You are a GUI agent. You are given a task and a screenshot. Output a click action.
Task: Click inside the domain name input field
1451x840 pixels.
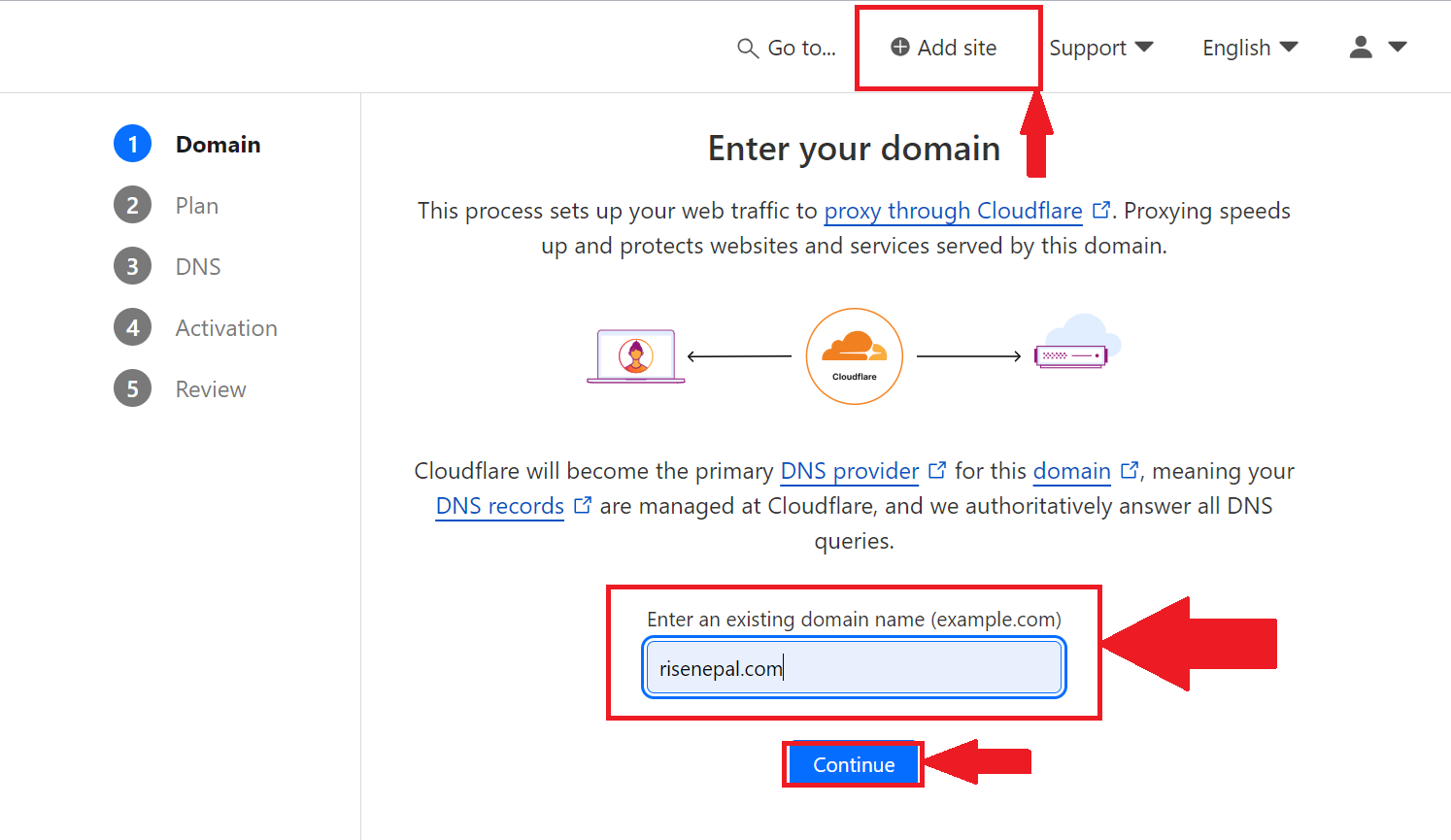pyautogui.click(x=853, y=667)
